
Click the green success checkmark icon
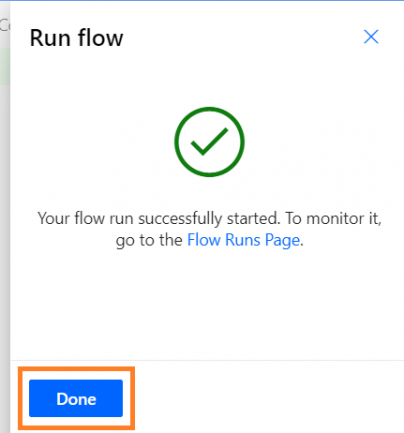click(x=209, y=142)
